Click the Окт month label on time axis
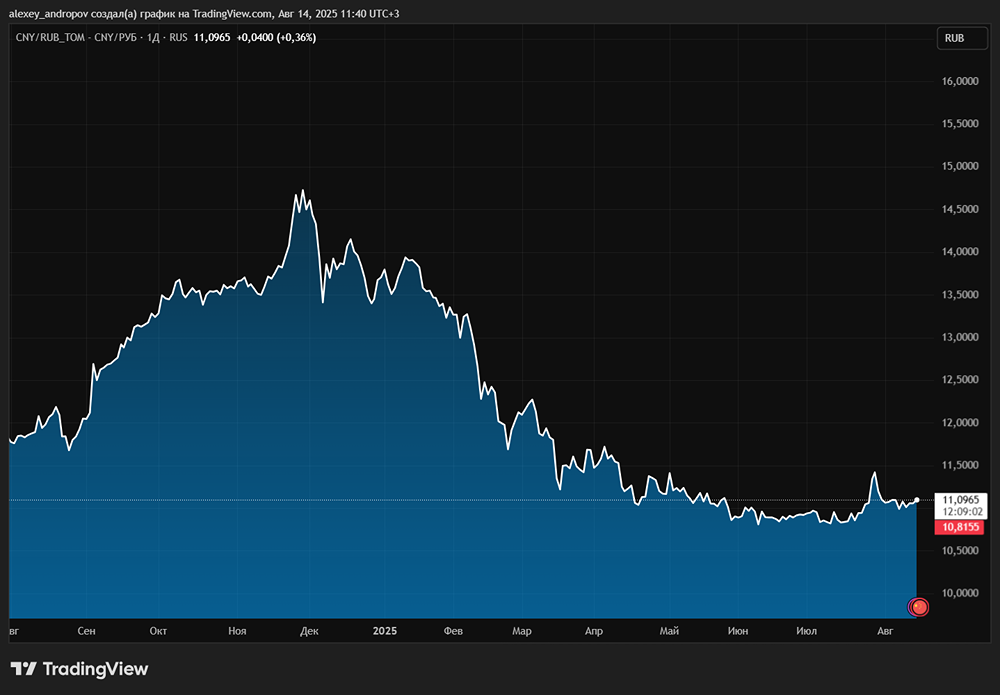 click(158, 631)
